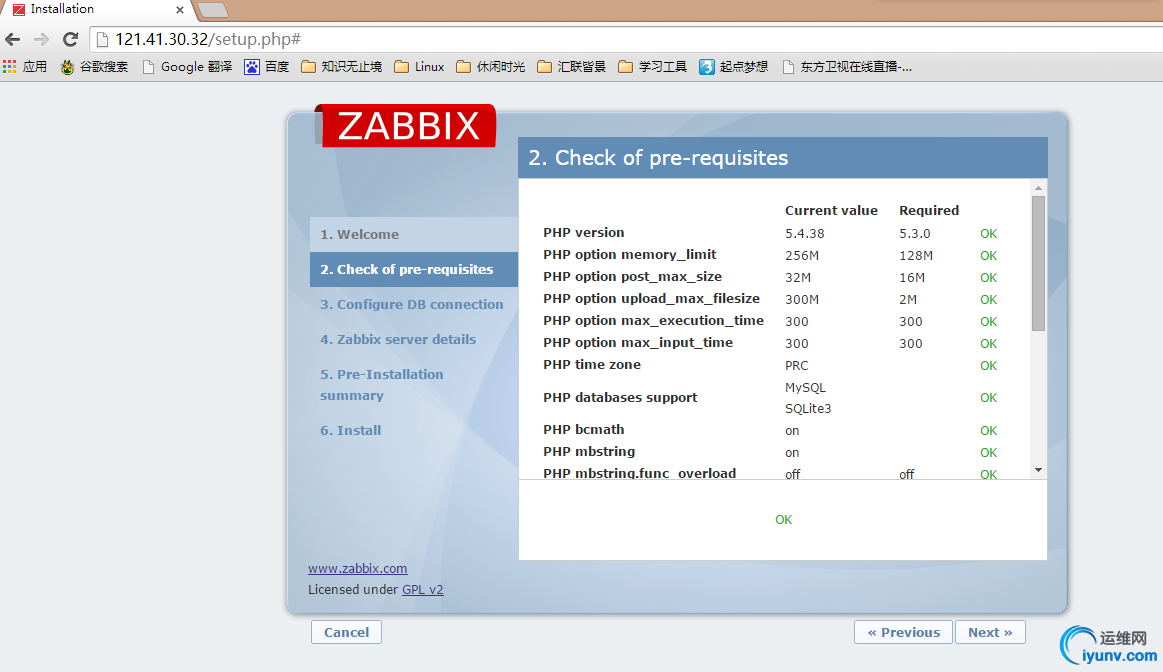Viewport: 1163px width, 672px height.
Task: Open the 休闲时光 bookmark folder
Action: pos(491,67)
